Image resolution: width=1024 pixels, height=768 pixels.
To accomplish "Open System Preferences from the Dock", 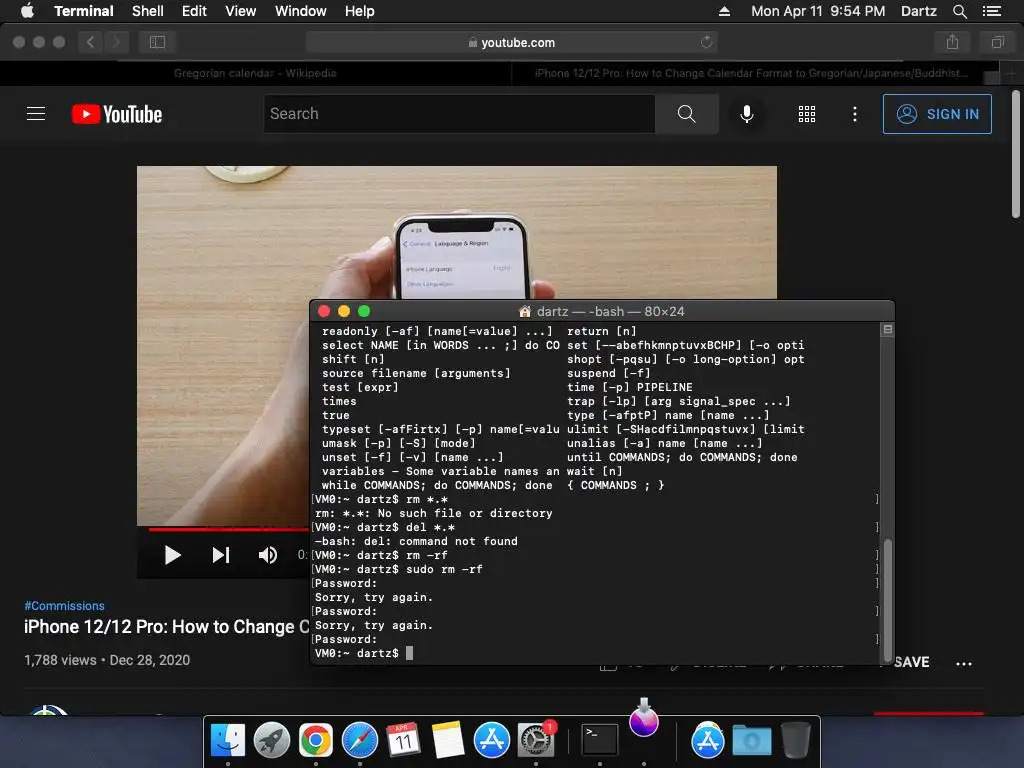I will [536, 740].
